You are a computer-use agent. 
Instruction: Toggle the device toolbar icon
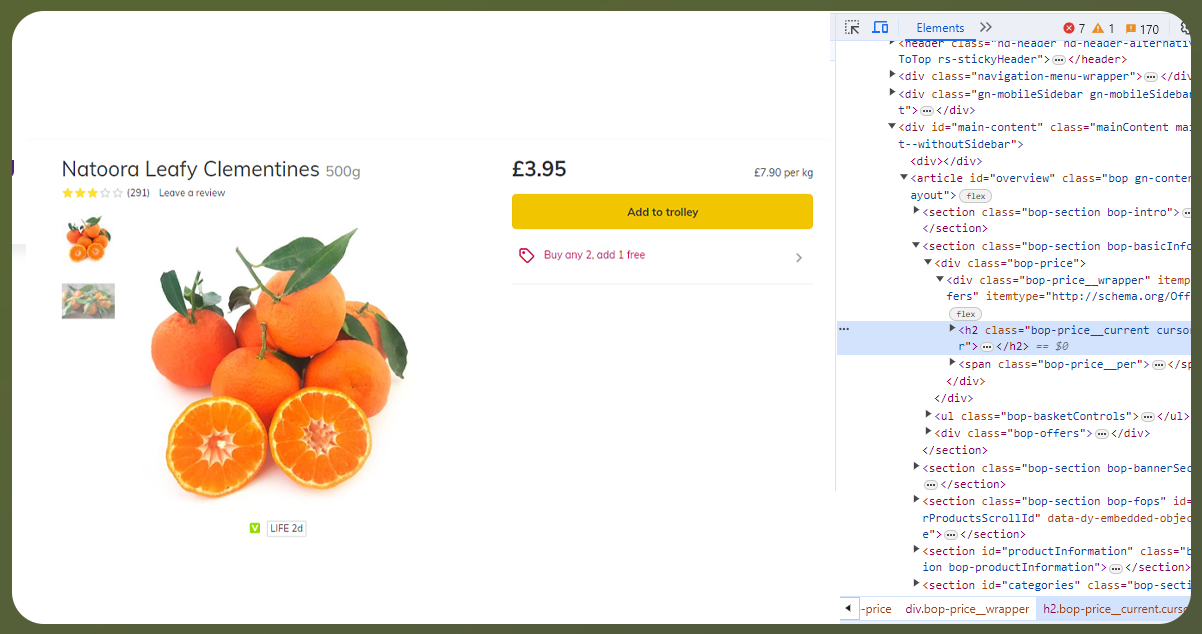880,28
